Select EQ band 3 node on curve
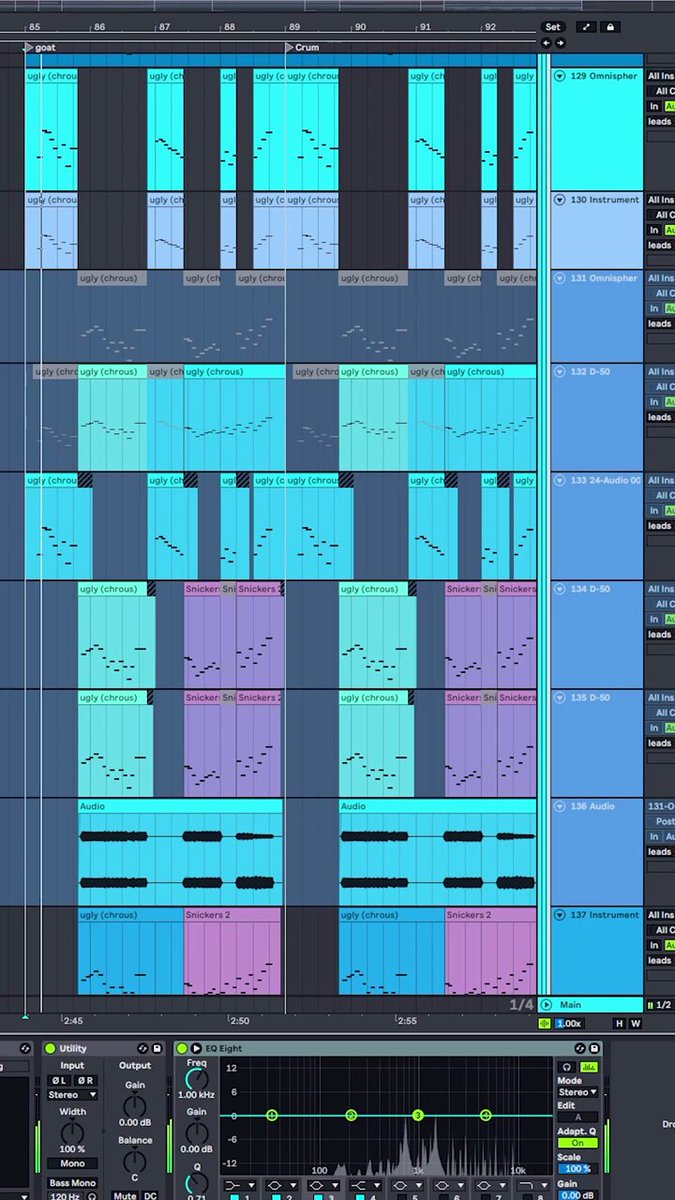675x1200 pixels. 418,1115
